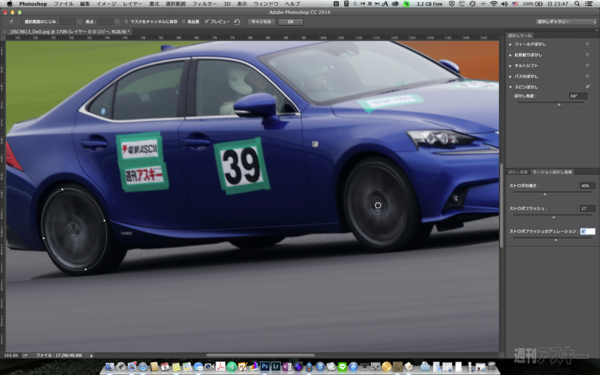Click the Spotlight search icon in menu bar
Viewport: 600px width, 375px height.
(577, 4)
